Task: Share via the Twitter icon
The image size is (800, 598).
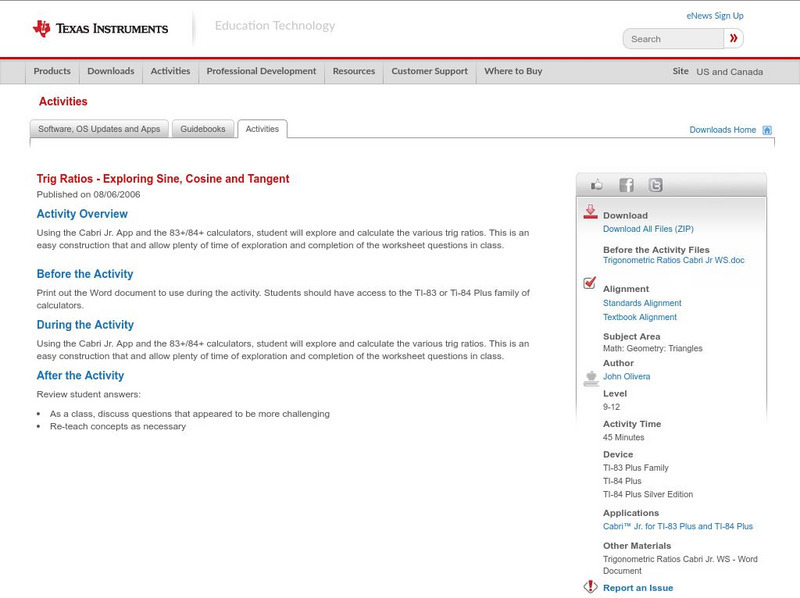Action: tap(655, 185)
